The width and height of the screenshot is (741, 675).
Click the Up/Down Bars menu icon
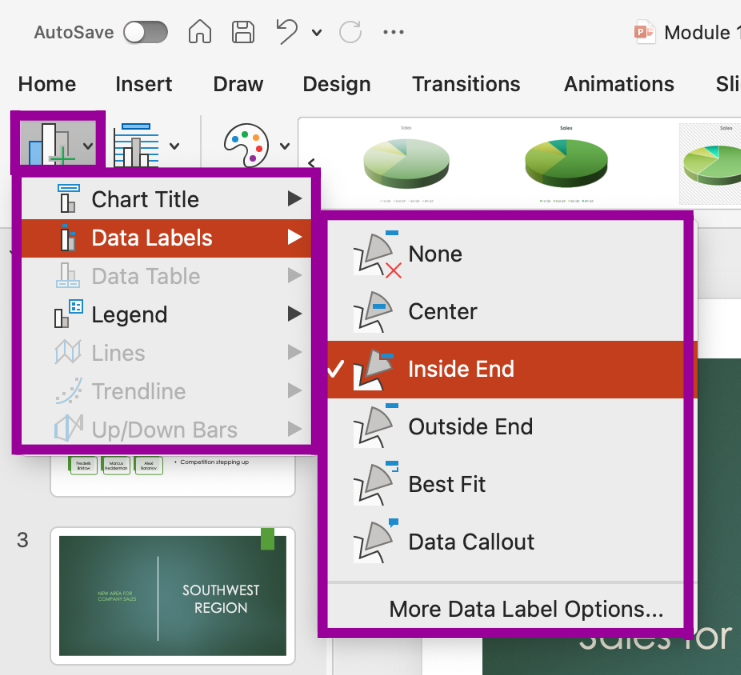[69, 428]
